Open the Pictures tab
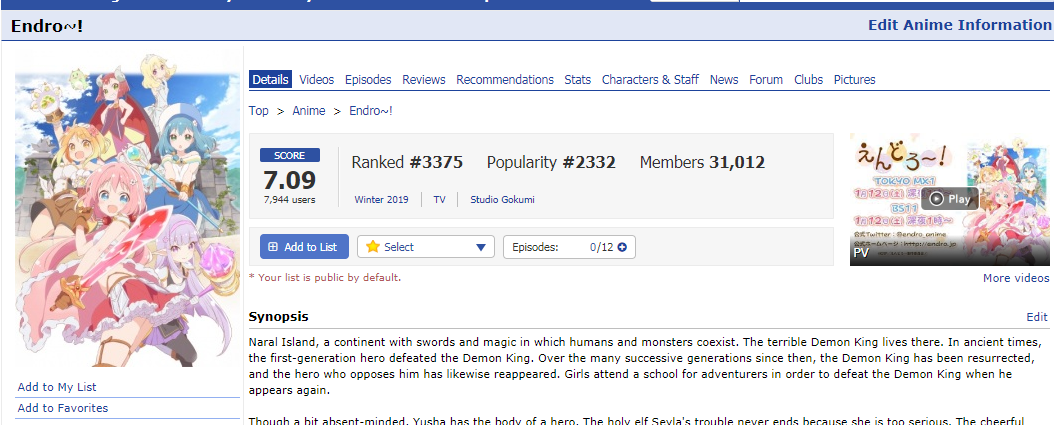The image size is (1054, 425). (854, 79)
